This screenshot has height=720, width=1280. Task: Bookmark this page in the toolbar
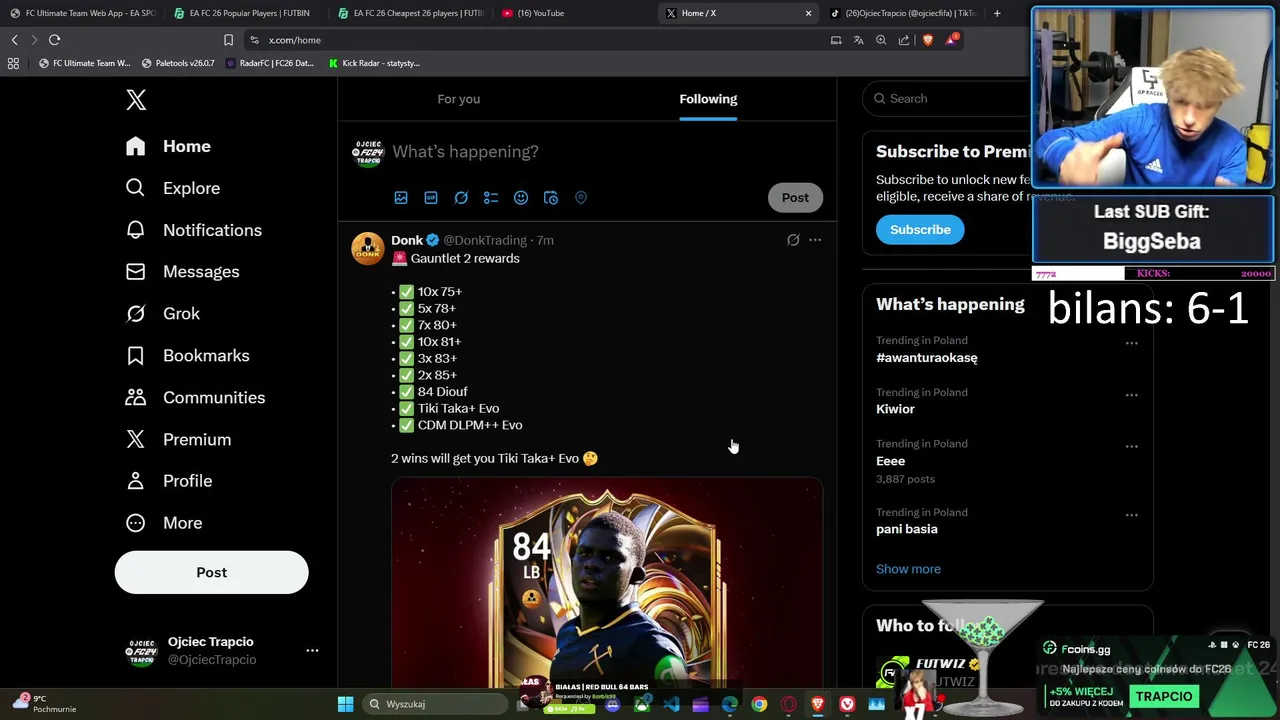[228, 40]
